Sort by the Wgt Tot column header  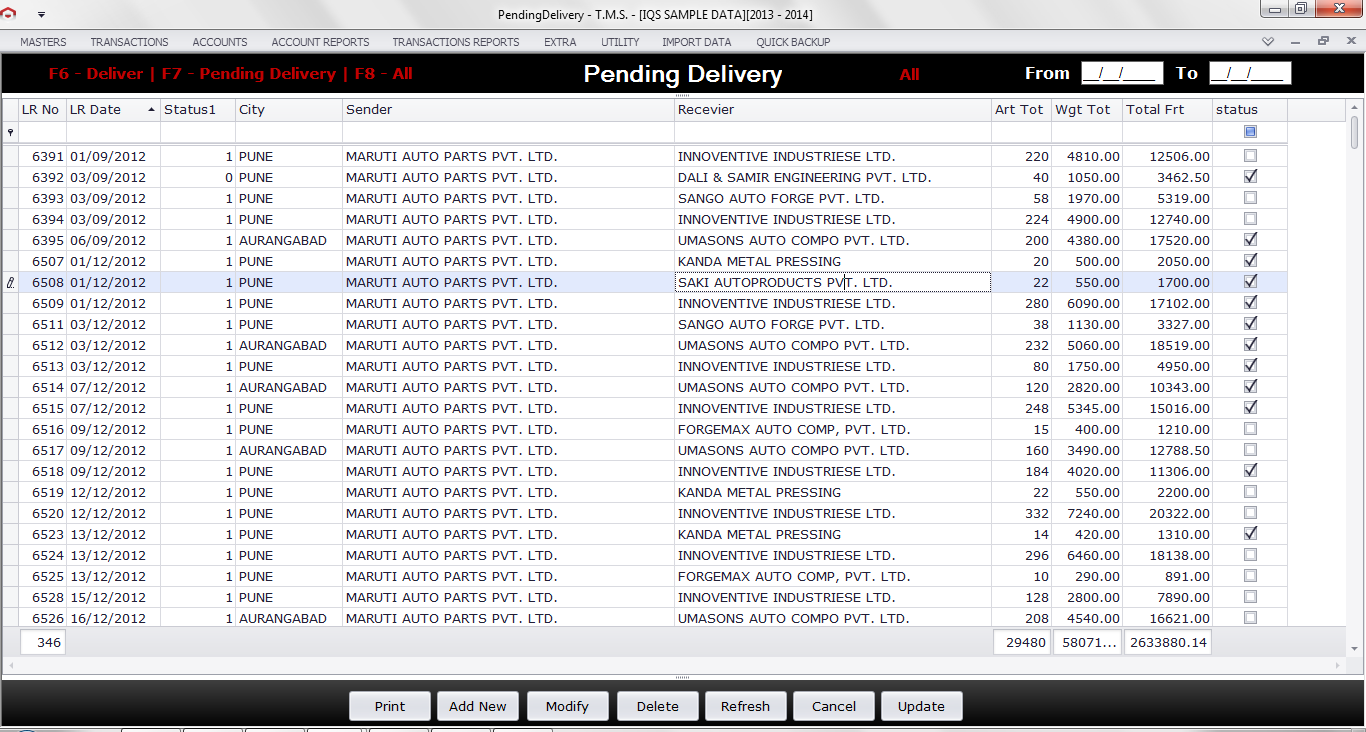(1087, 110)
